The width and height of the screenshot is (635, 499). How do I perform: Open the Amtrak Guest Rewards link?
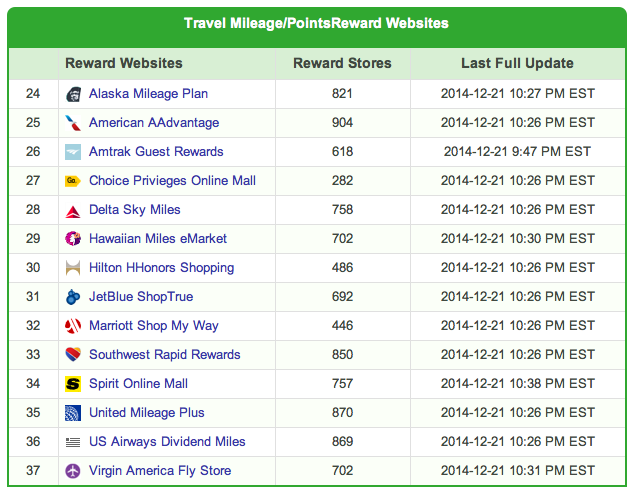tap(156, 152)
